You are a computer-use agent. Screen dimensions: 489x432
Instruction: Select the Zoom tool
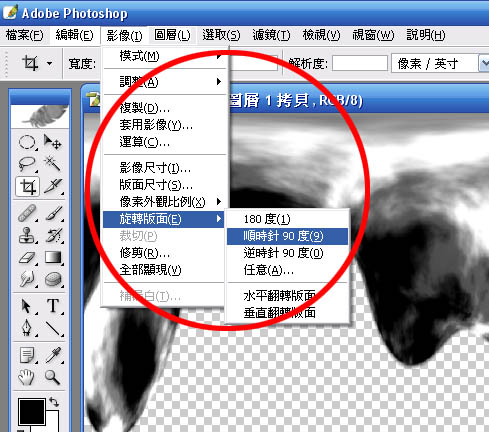point(53,377)
